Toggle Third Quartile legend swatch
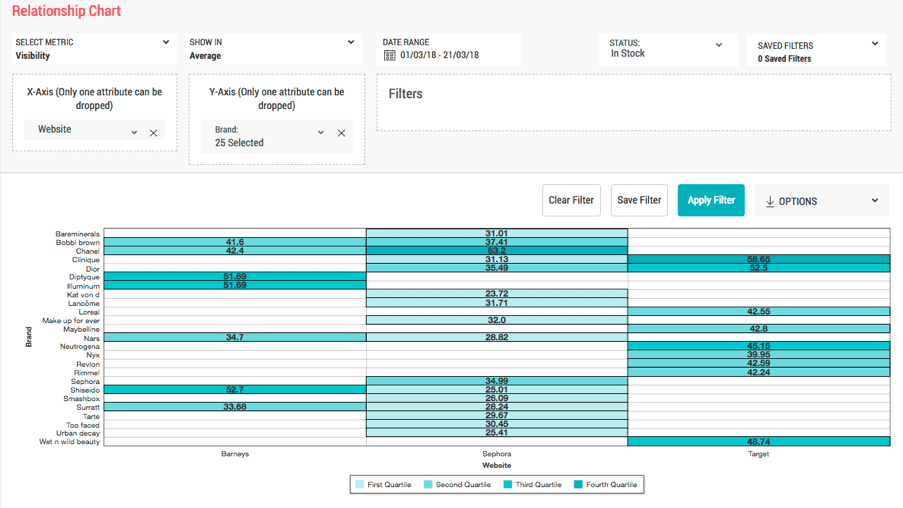The height and width of the screenshot is (508, 903). pos(507,484)
